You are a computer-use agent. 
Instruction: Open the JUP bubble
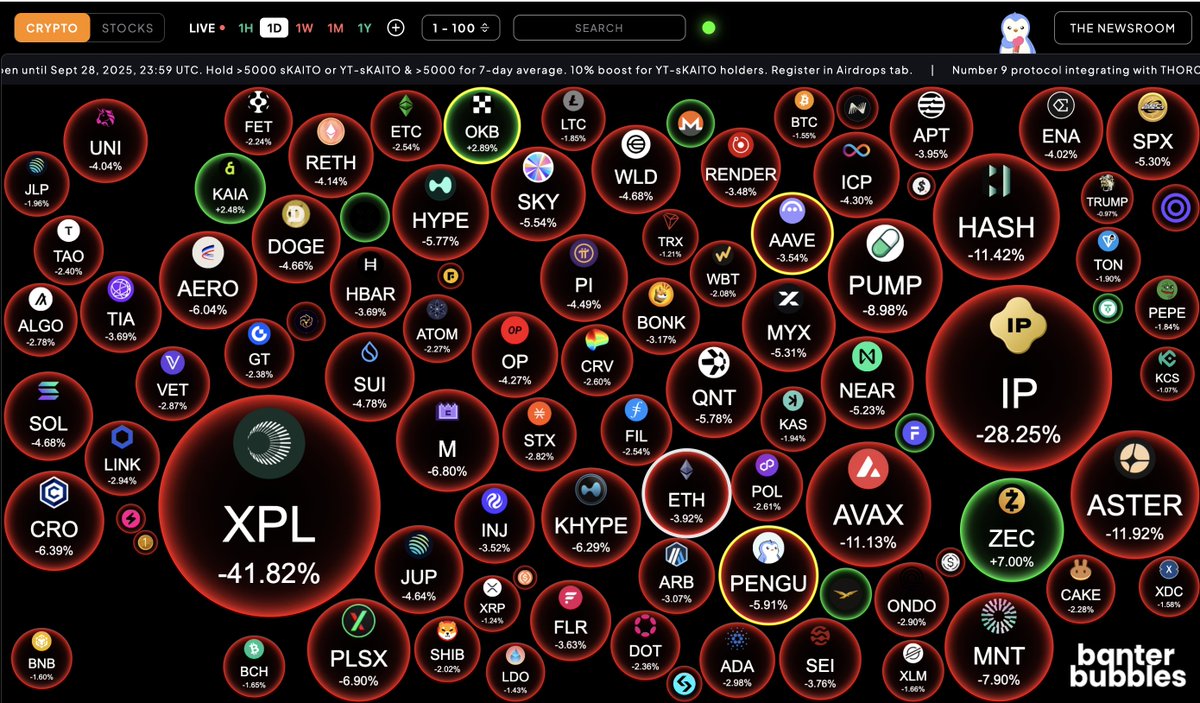[x=418, y=569]
